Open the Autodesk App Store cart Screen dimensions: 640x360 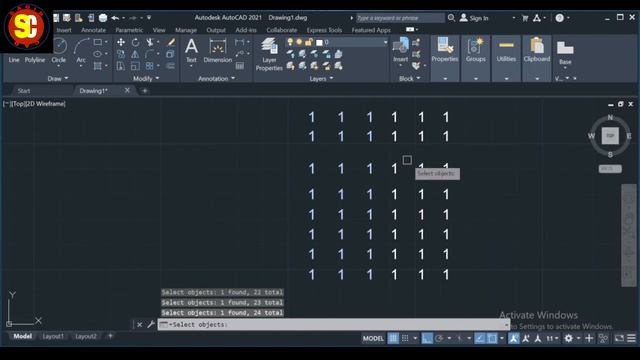pyautogui.click(x=525, y=18)
